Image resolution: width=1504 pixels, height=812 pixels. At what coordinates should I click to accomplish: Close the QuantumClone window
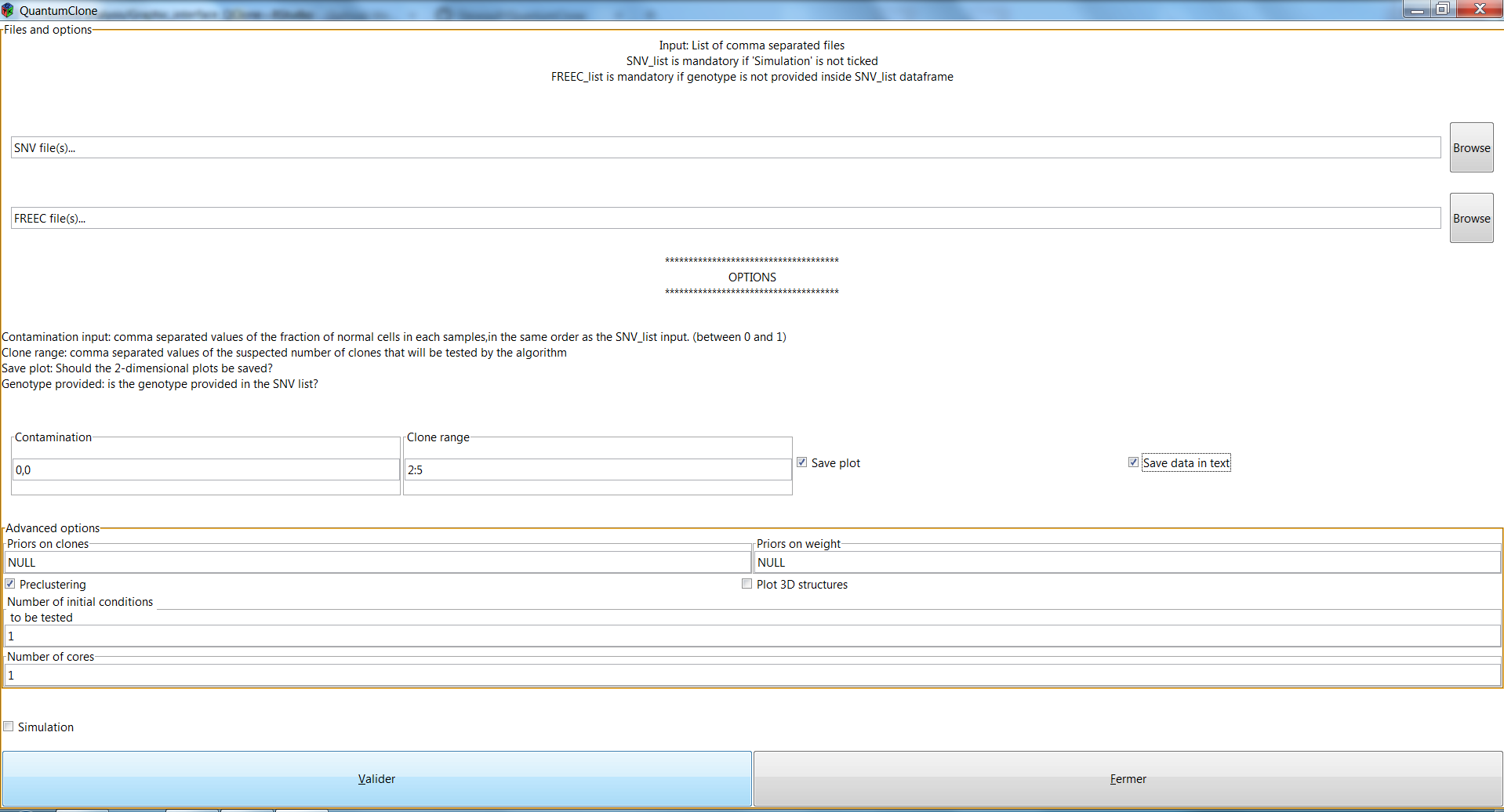[x=1480, y=9]
